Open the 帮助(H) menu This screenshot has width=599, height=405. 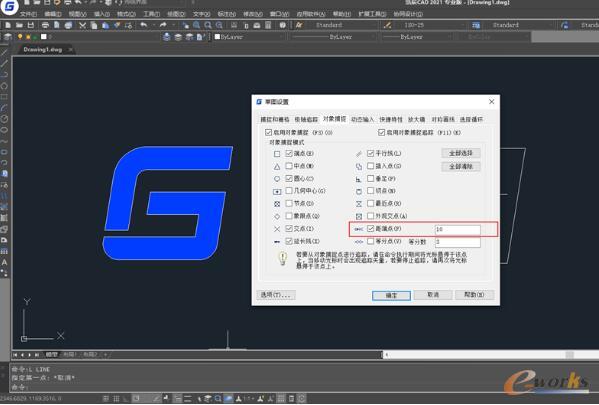point(342,14)
